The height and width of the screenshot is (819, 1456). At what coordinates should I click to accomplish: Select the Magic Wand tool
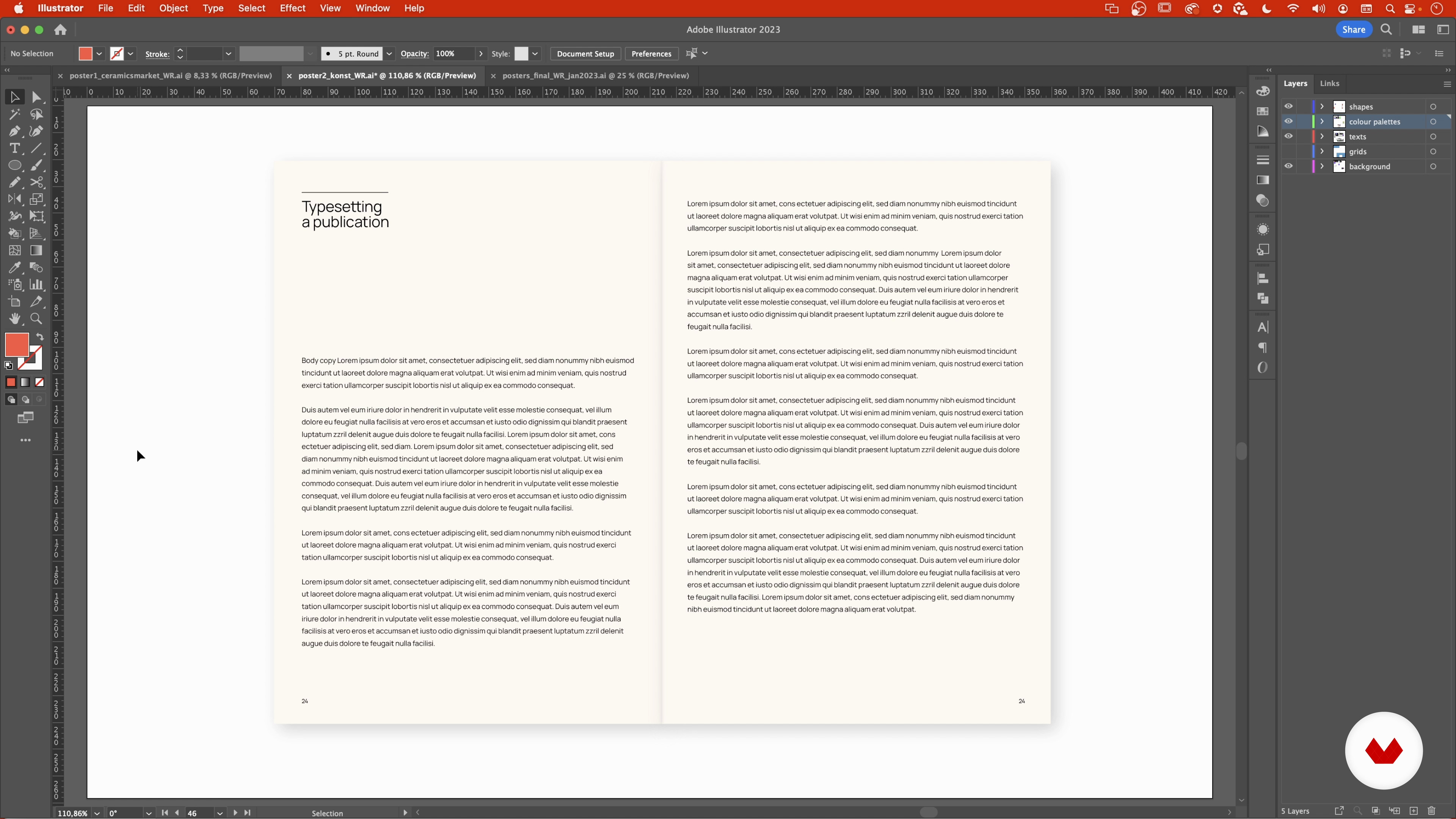click(x=15, y=114)
